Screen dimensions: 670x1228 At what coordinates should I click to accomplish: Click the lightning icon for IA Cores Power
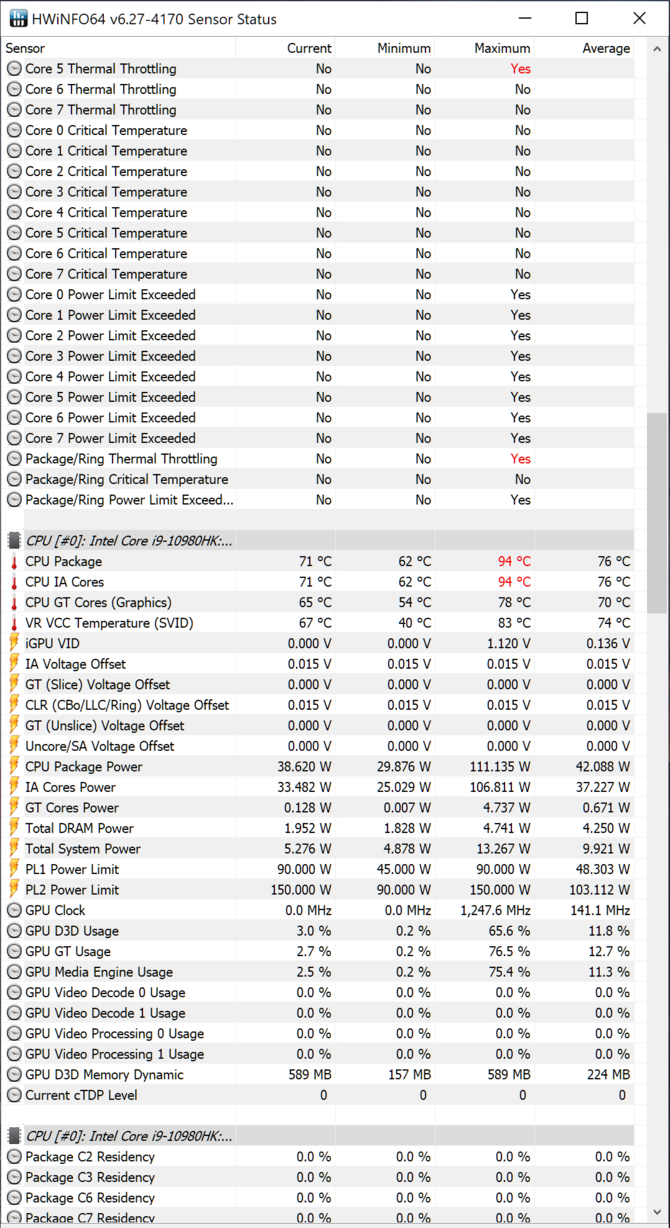pyautogui.click(x=14, y=787)
